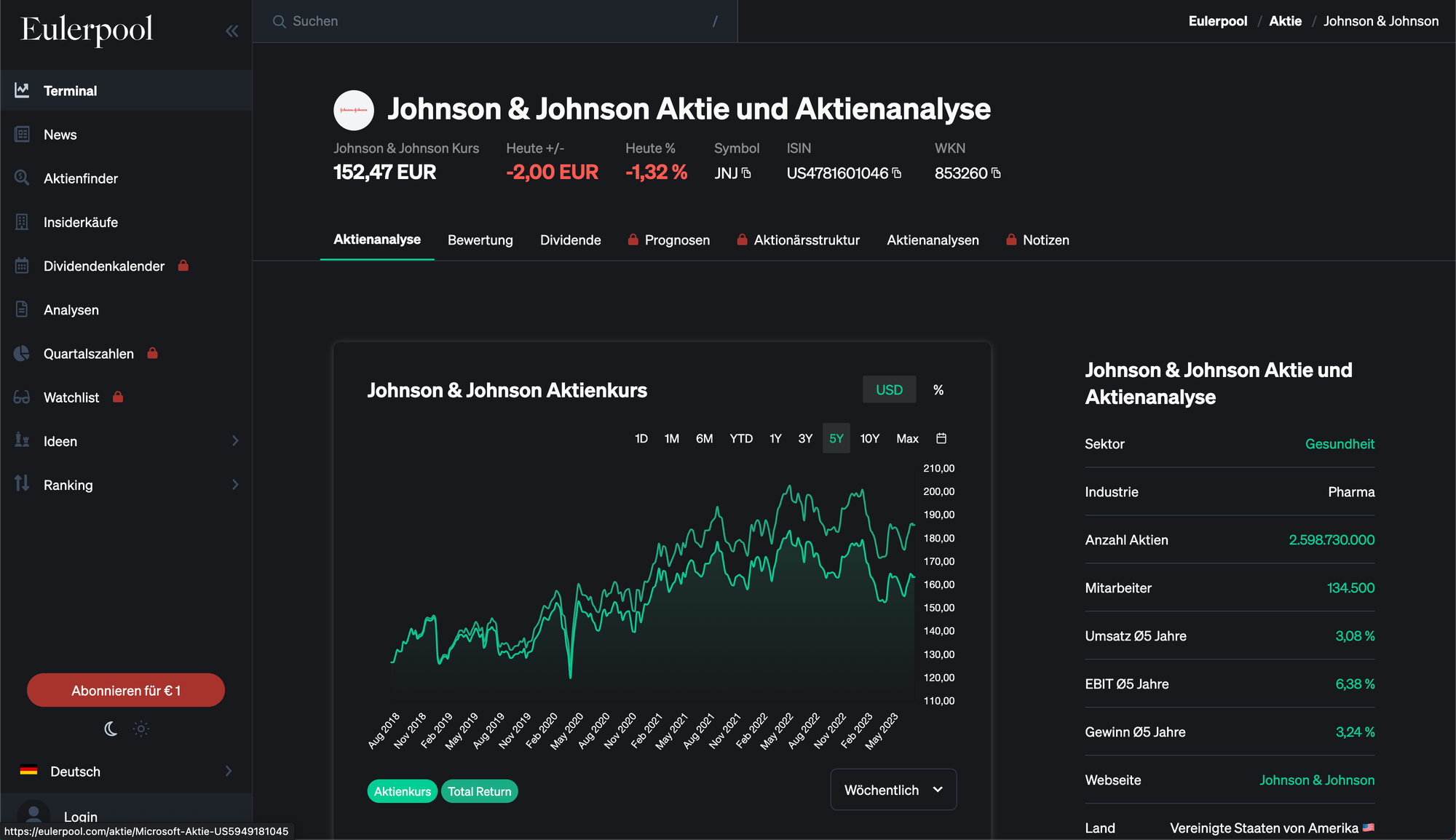Copy the JNJ symbol to clipboard

pyautogui.click(x=746, y=173)
